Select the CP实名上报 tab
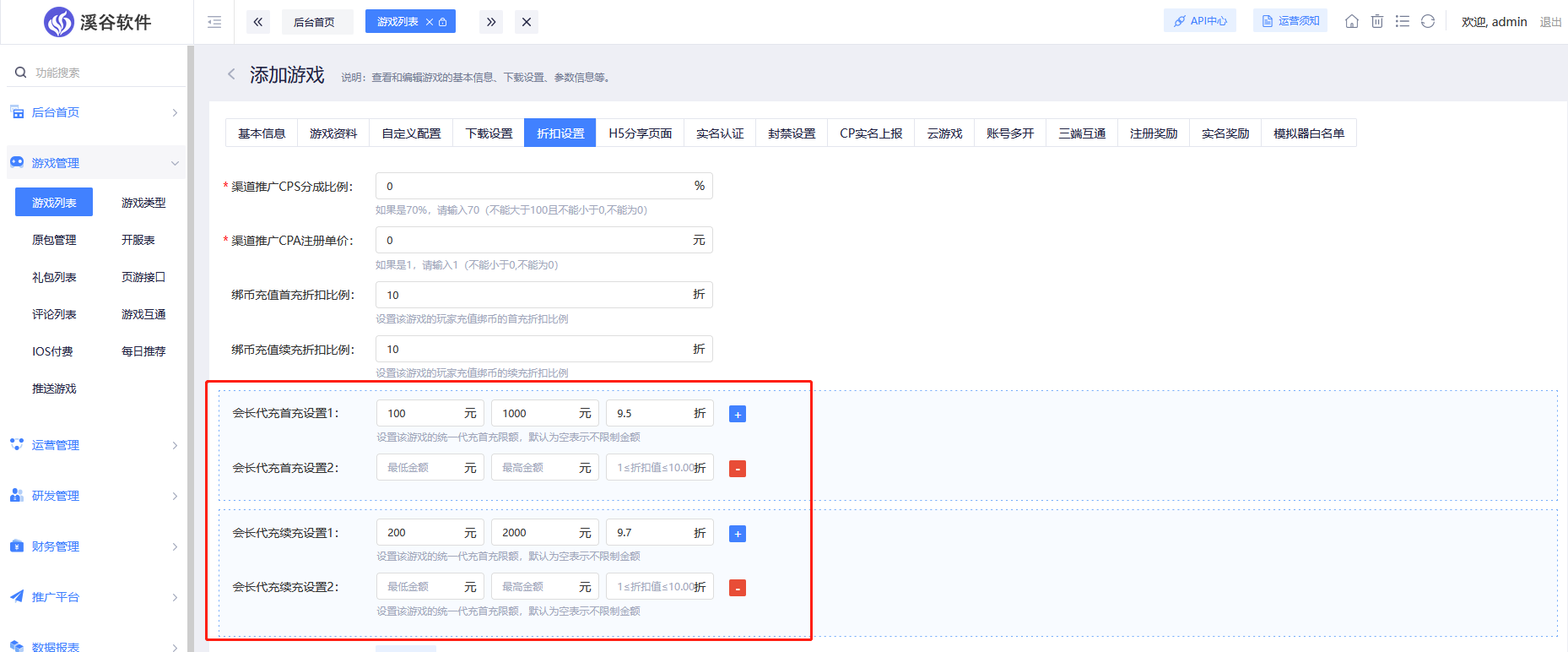 point(871,133)
